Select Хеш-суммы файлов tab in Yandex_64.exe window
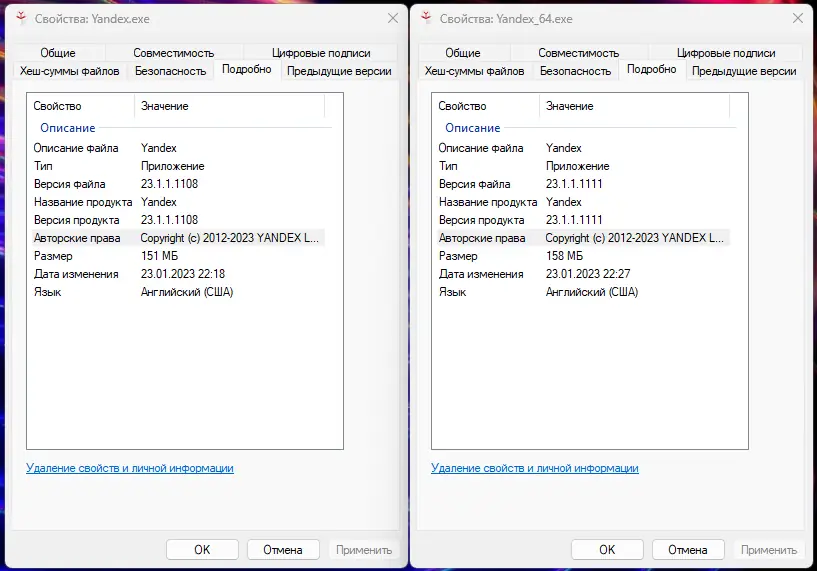The image size is (817, 571). tap(474, 71)
